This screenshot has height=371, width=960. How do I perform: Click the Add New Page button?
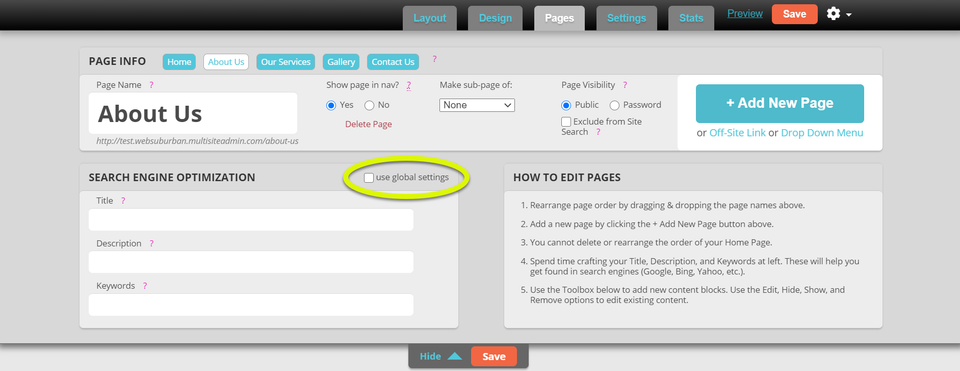tap(779, 103)
